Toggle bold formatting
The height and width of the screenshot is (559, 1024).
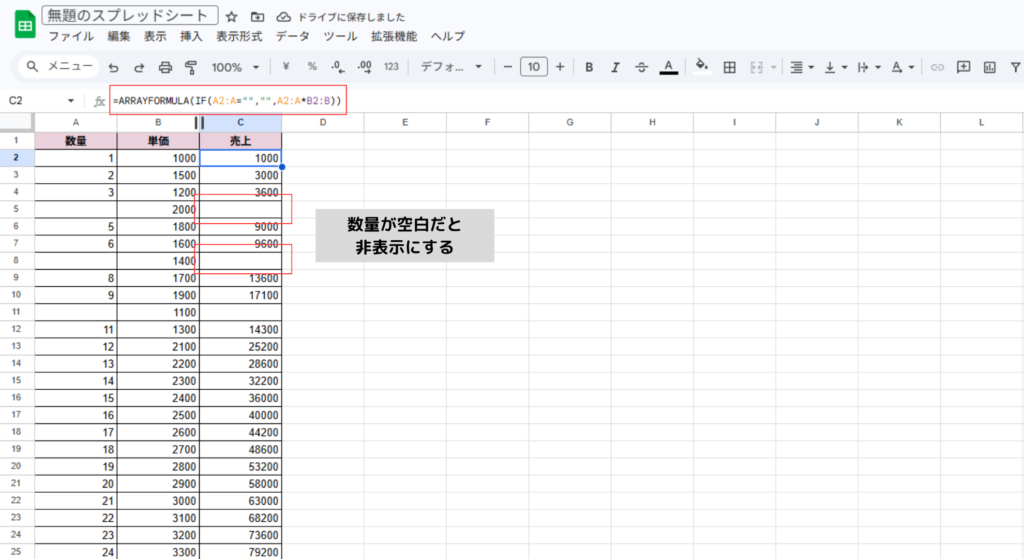click(589, 67)
